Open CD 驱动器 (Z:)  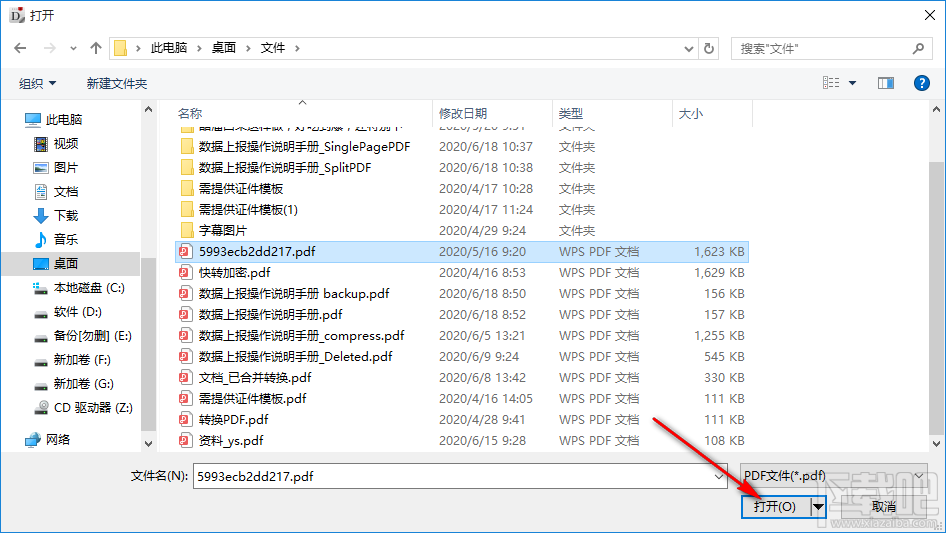pos(93,408)
